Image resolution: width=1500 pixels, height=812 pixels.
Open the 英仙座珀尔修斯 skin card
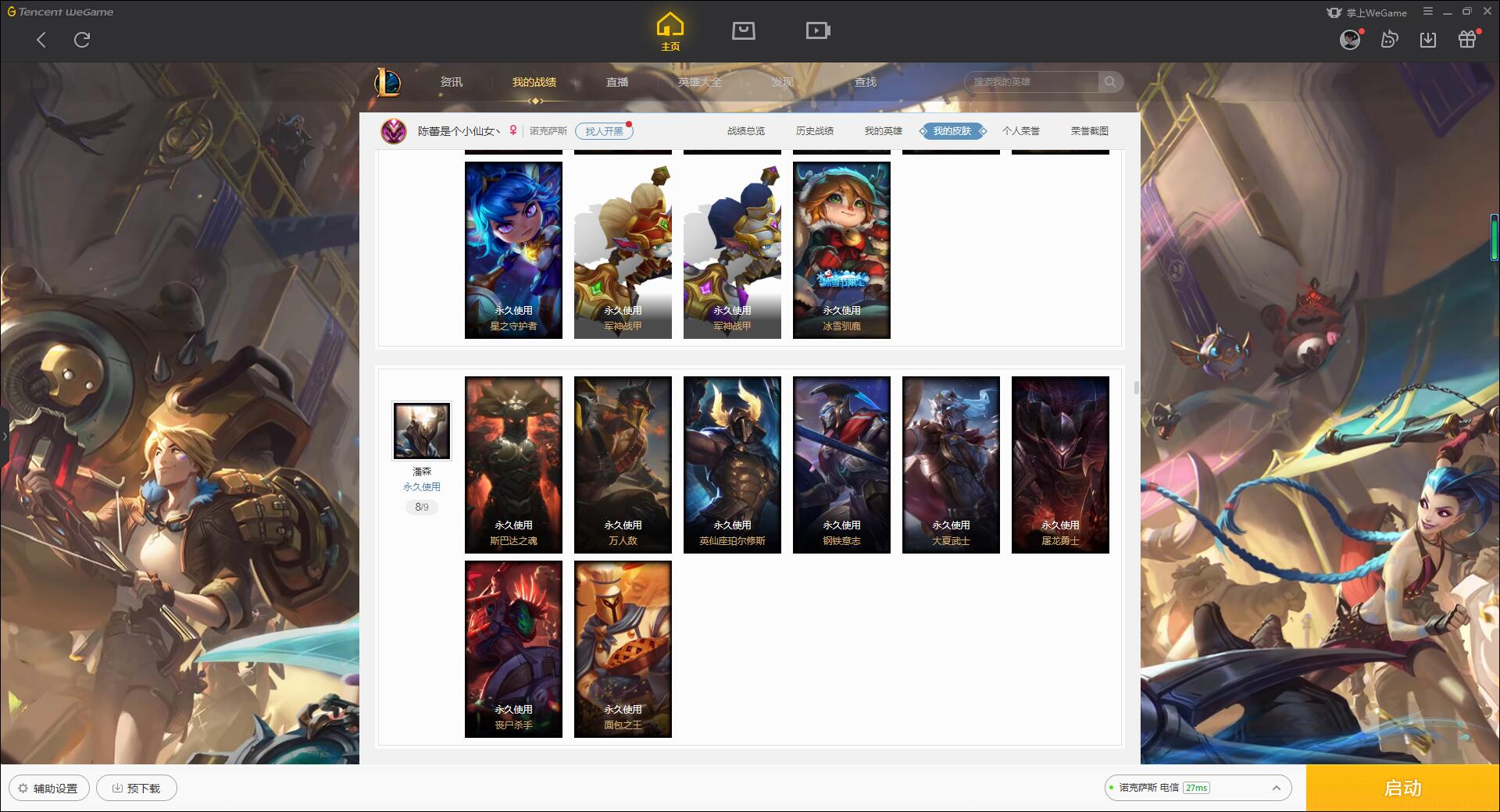[732, 465]
